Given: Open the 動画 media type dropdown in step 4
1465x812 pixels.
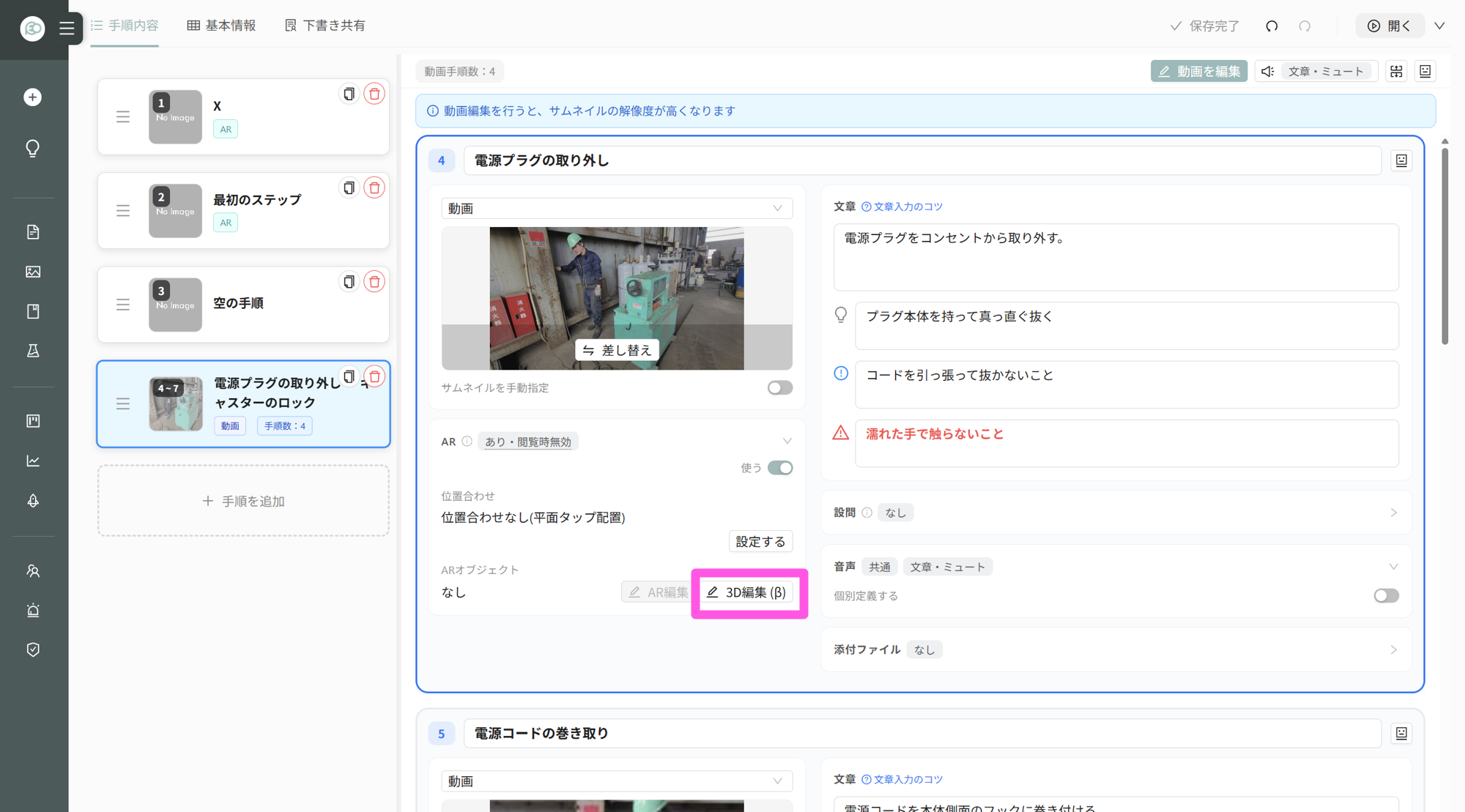Looking at the screenshot, I should [x=617, y=209].
